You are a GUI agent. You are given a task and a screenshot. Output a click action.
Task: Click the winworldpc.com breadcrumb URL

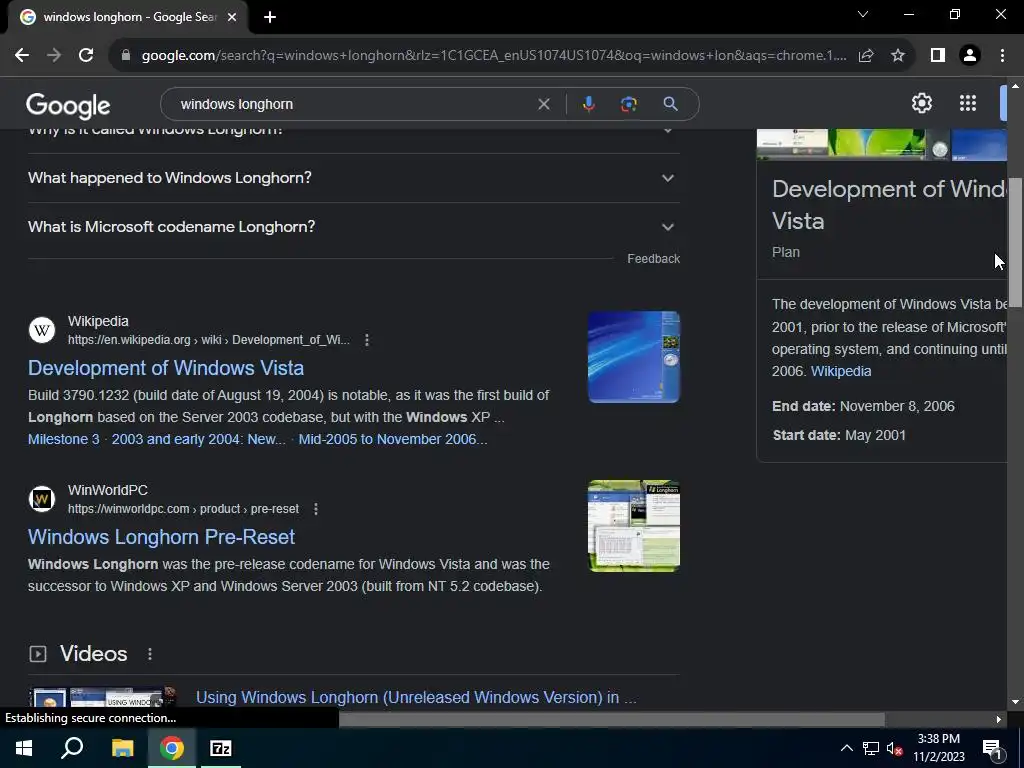184,509
